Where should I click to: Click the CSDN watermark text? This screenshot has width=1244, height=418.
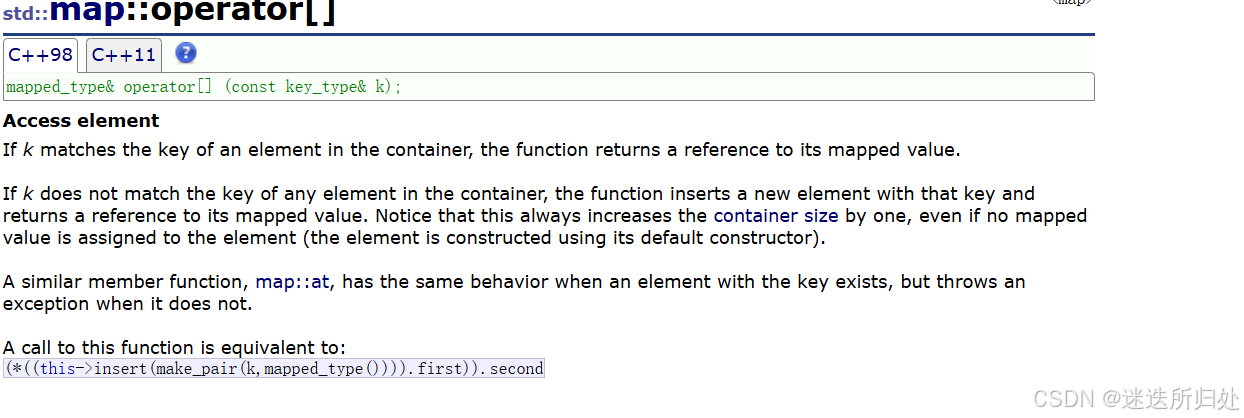point(1137,400)
